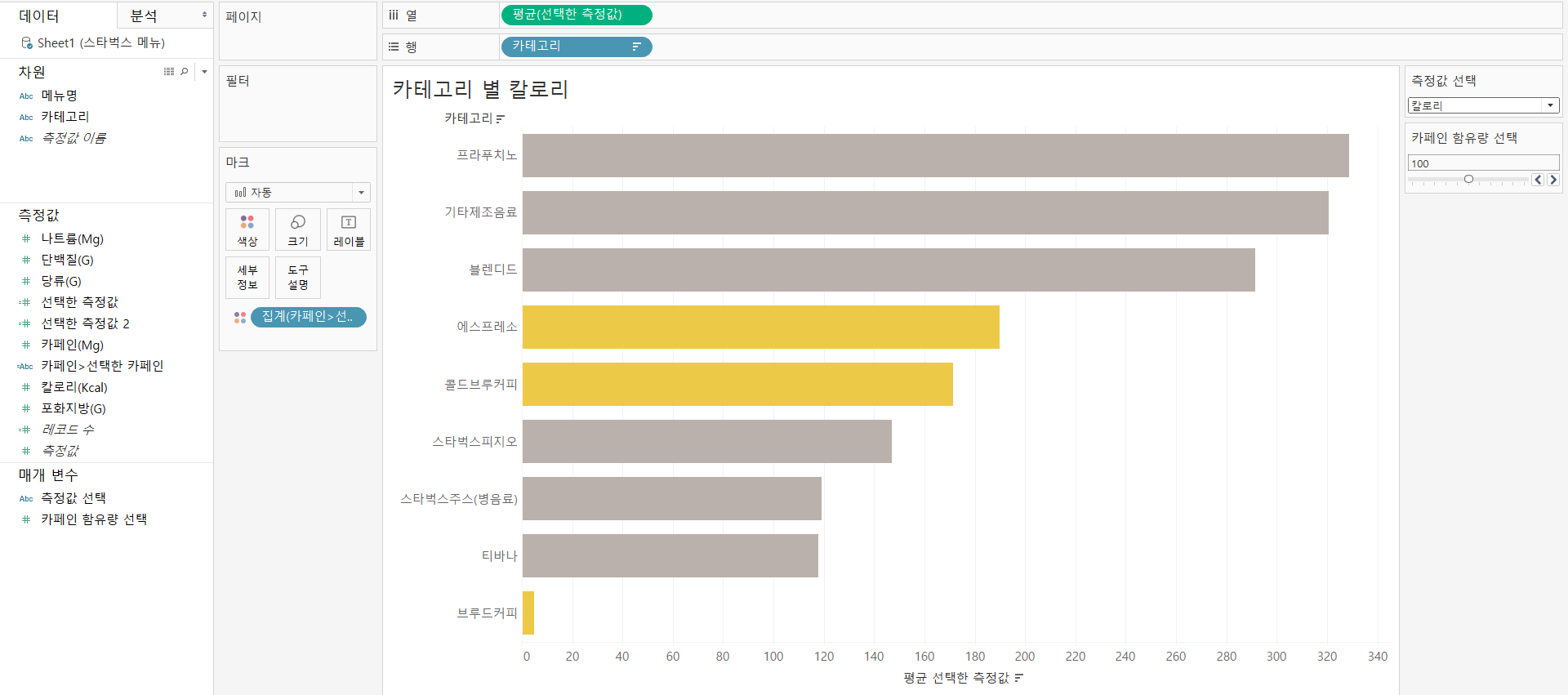
Task: Click the 티바나 category label
Action: (x=500, y=555)
